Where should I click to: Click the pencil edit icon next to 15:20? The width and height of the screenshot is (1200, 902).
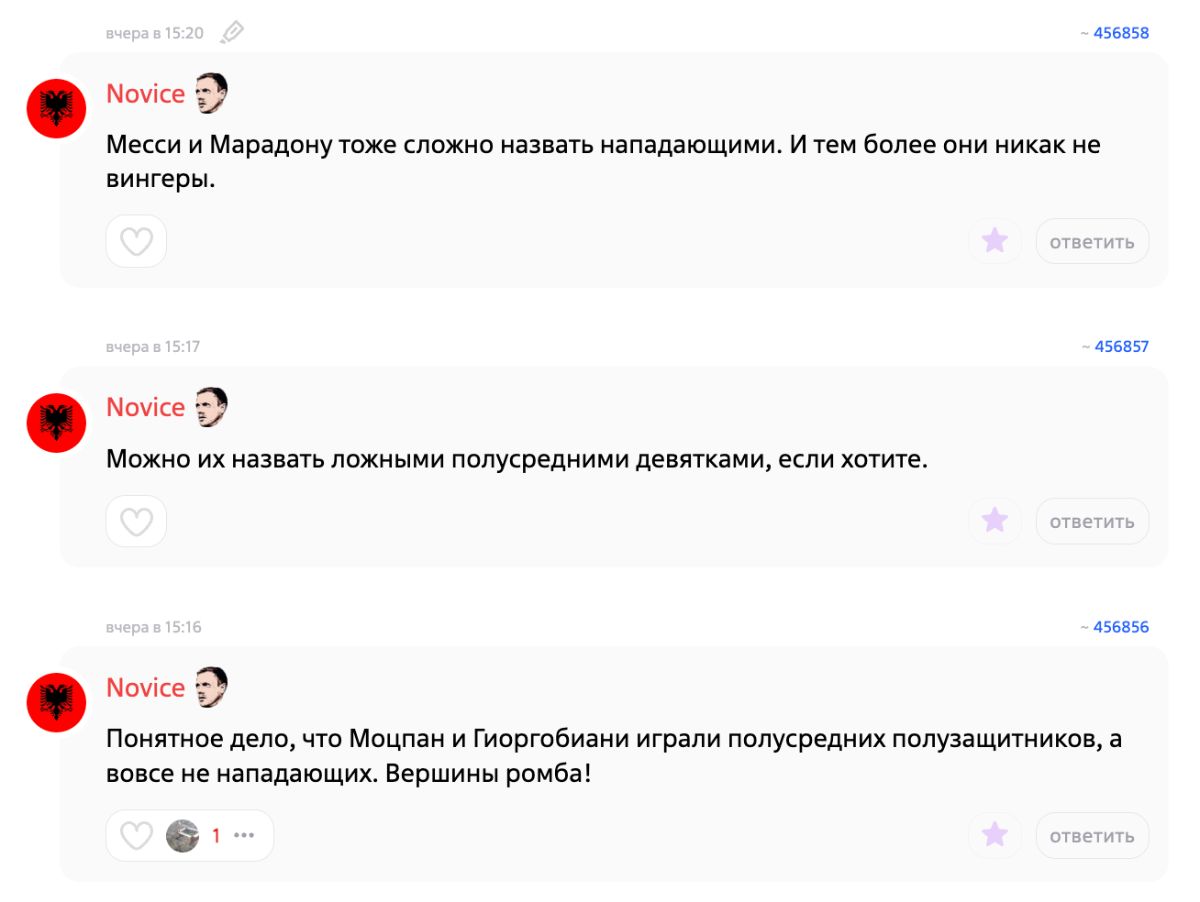232,33
